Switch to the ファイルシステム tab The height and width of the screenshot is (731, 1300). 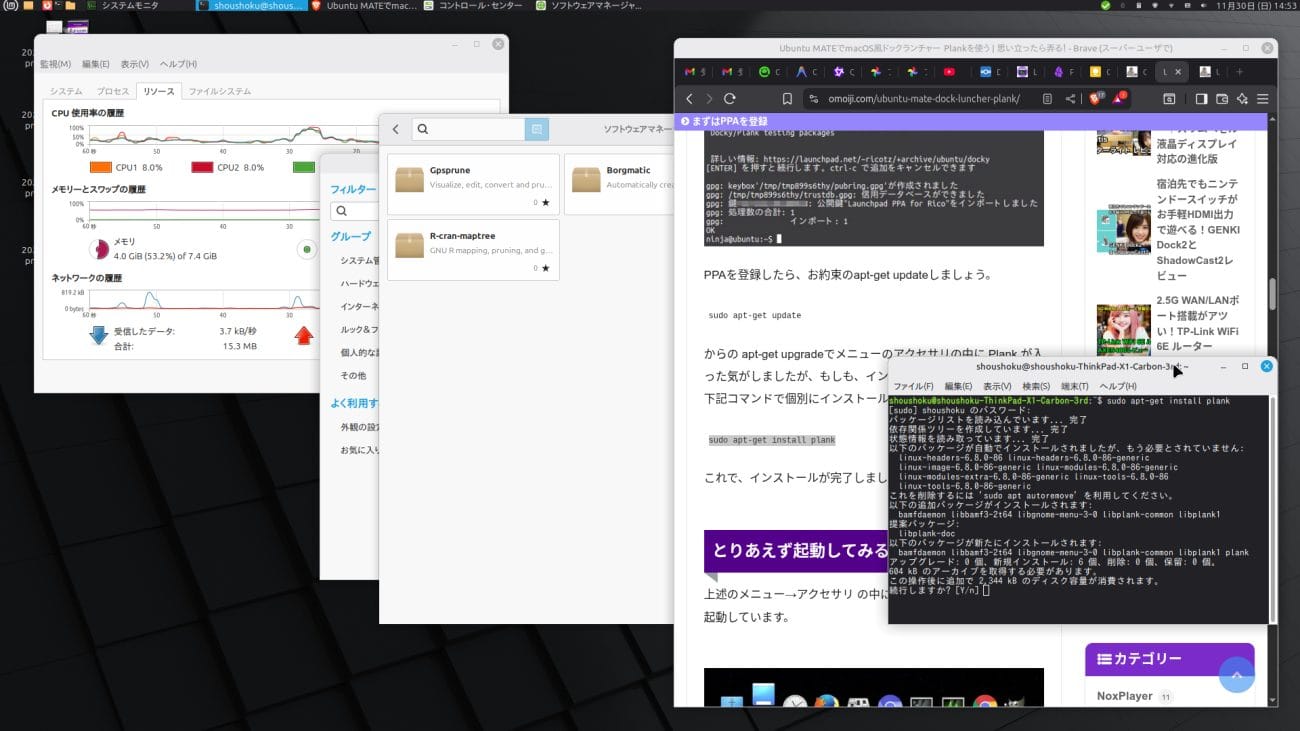click(220, 91)
